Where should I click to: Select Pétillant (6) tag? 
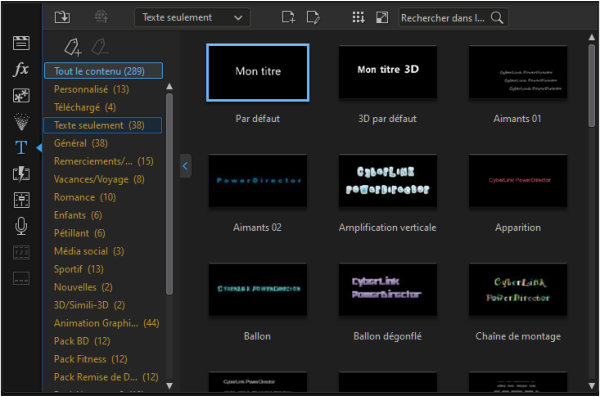click(x=80, y=233)
